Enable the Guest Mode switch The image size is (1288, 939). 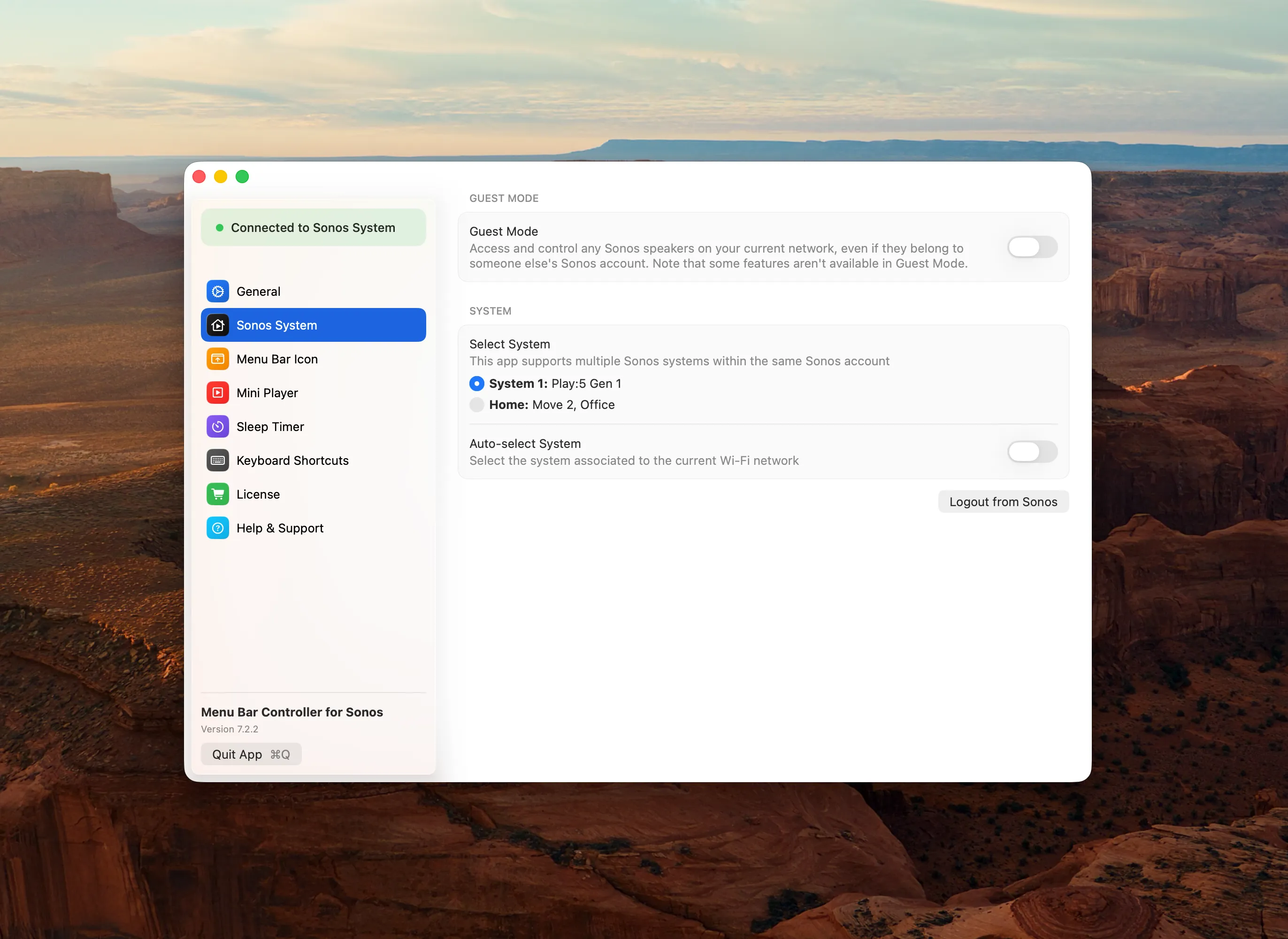pyautogui.click(x=1032, y=247)
